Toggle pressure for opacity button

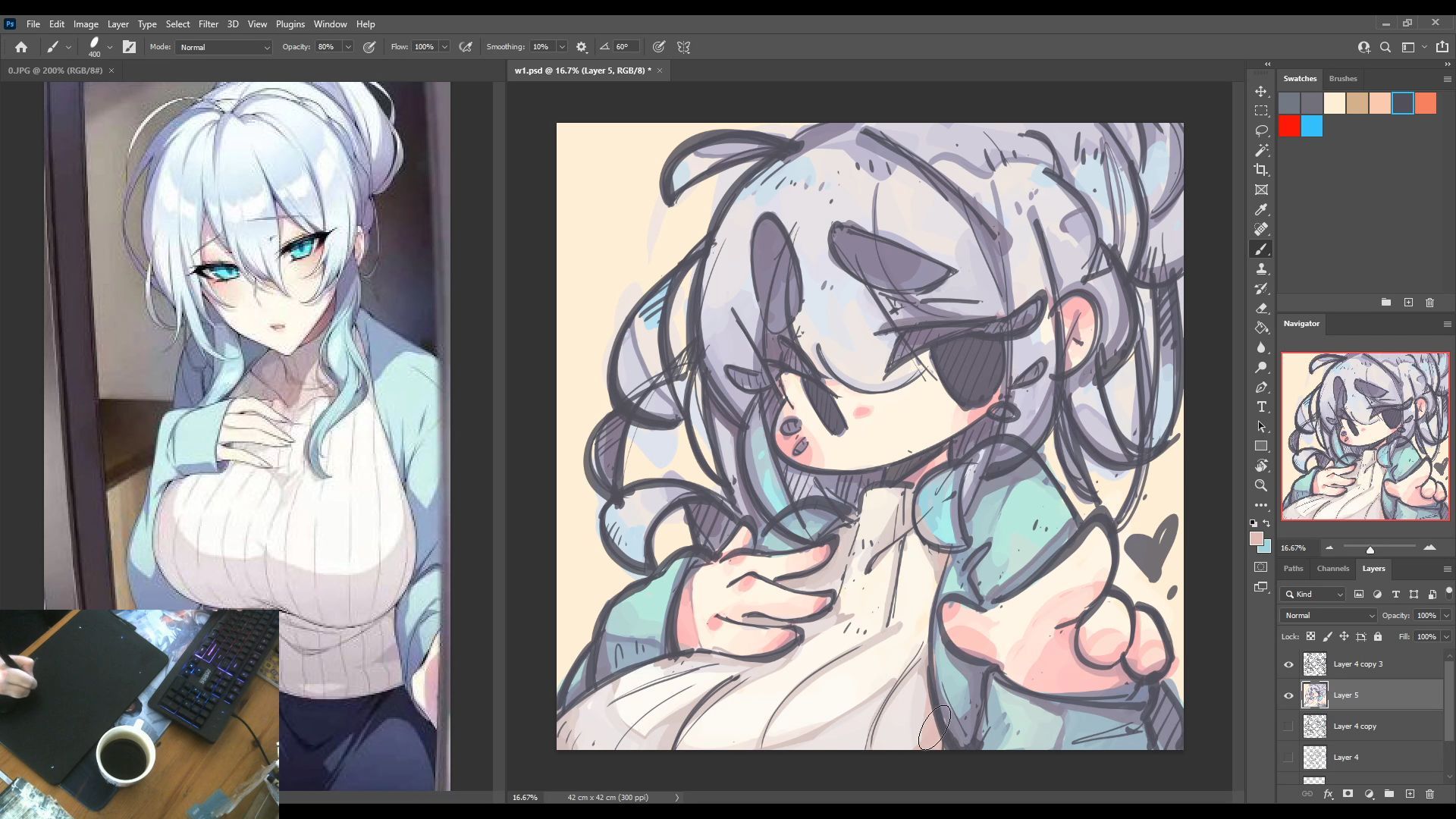tap(369, 47)
